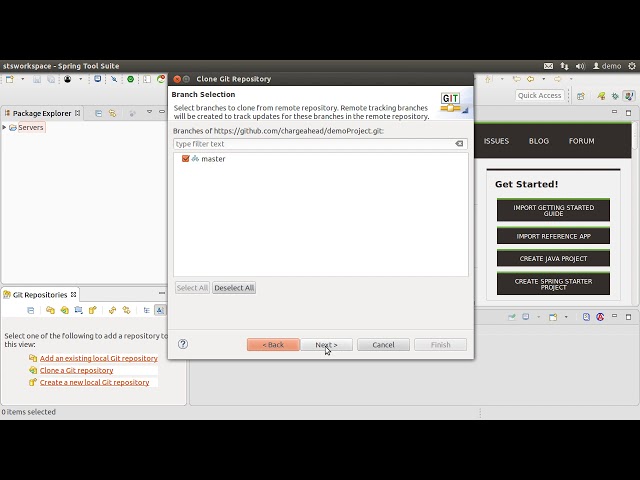Select the Java EE perspective icon

tap(629, 96)
